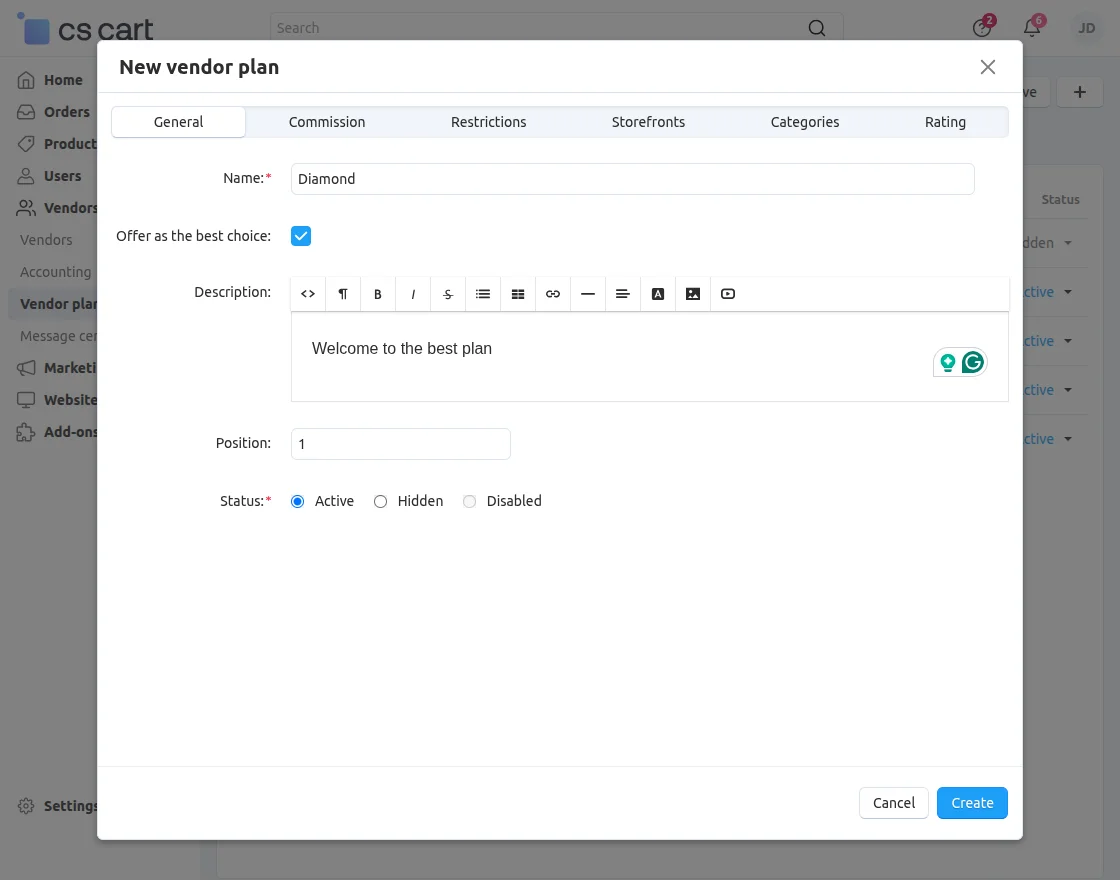The image size is (1120, 880).
Task: Click the notifications bell icon
Action: point(1032,27)
